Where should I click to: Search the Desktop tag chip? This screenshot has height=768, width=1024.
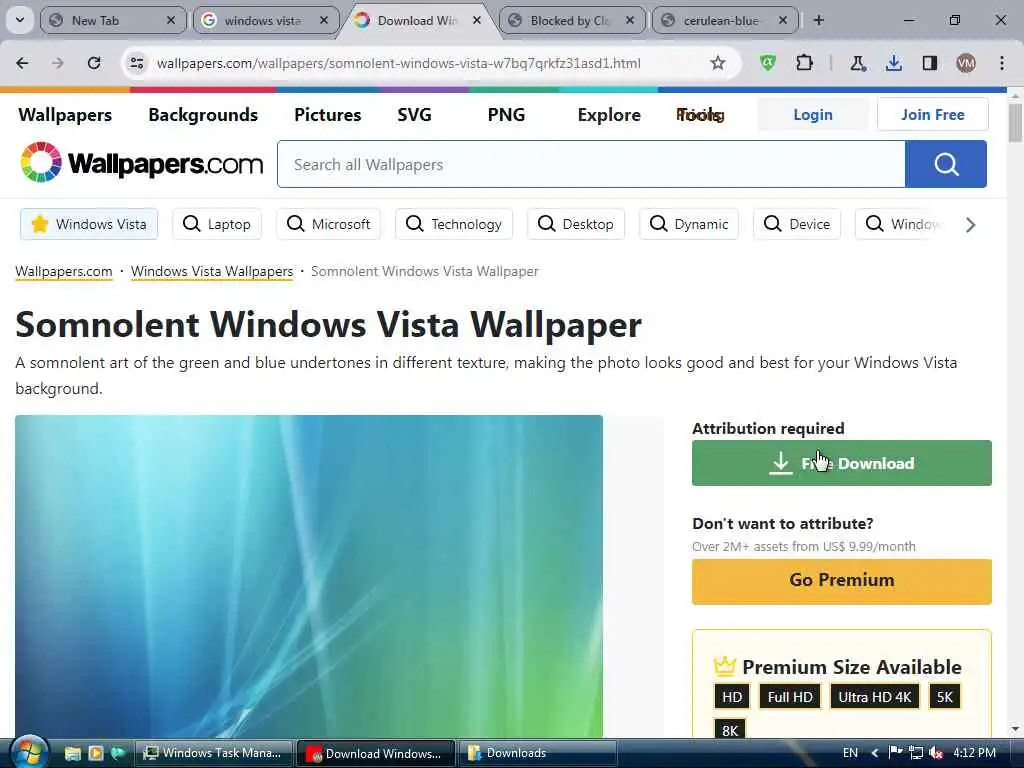tap(575, 224)
